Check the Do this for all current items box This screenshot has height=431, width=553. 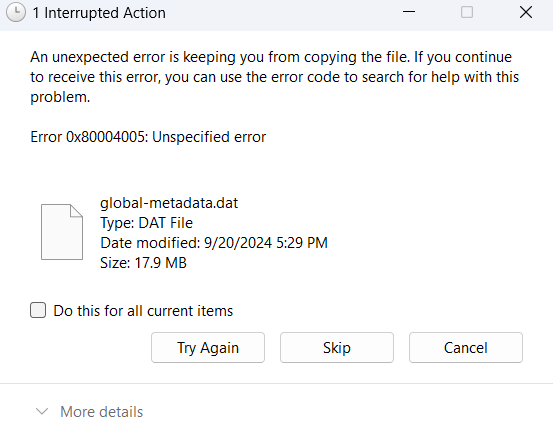pyautogui.click(x=38, y=310)
